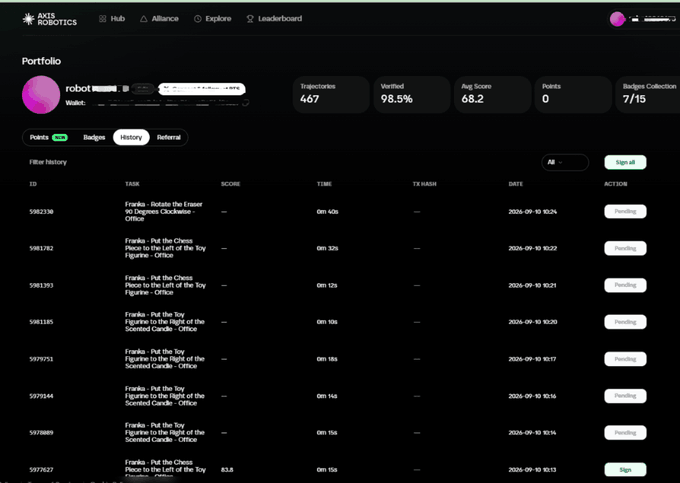
Task: Copy the wallet address using refresh icon
Action: [x=245, y=103]
